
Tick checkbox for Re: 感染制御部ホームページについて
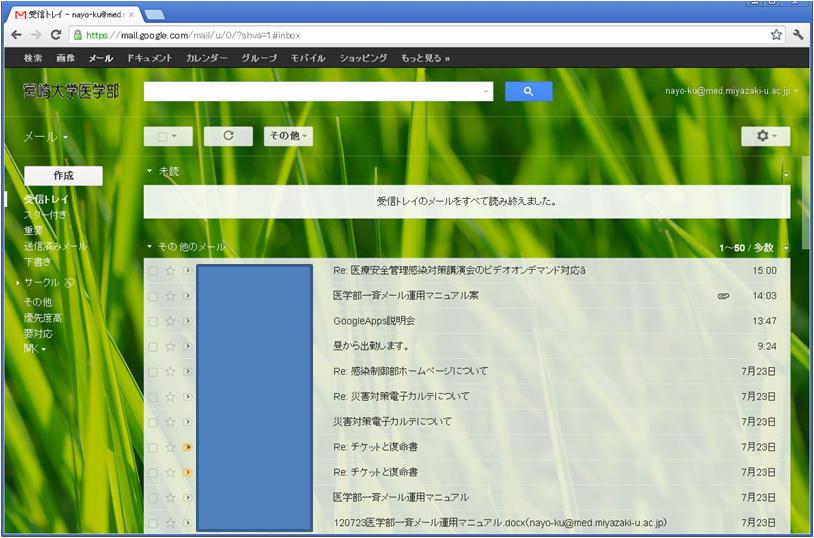tap(153, 372)
